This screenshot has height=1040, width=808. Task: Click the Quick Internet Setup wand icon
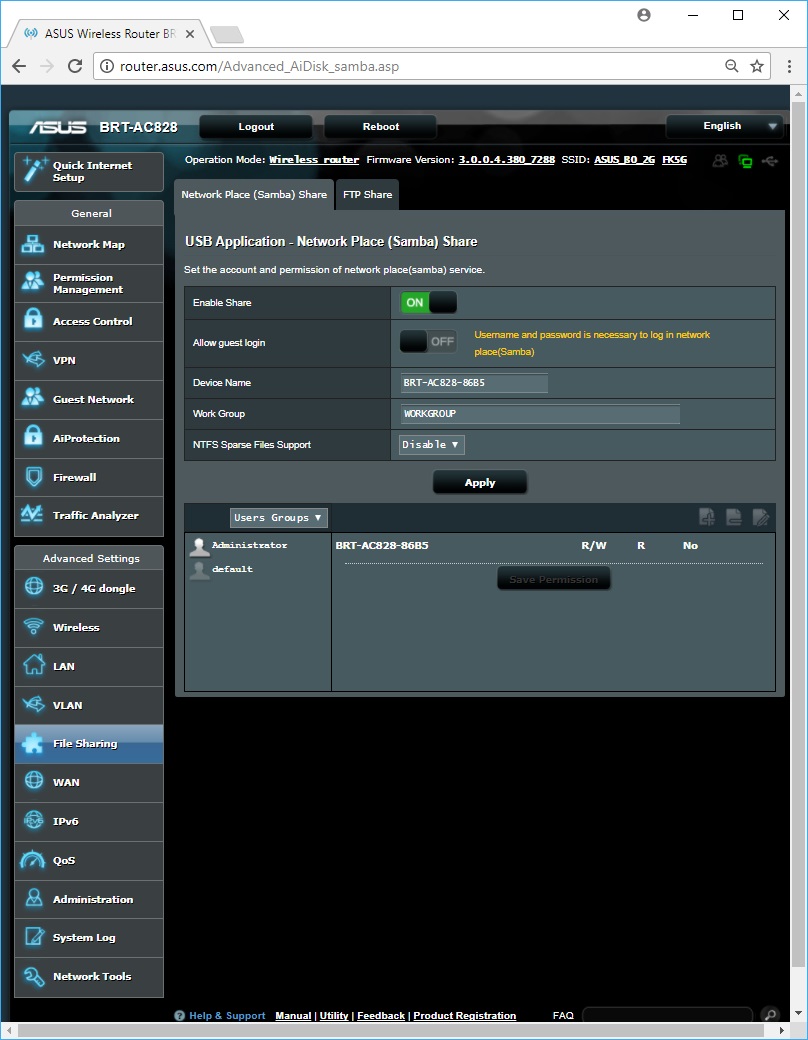tap(34, 169)
